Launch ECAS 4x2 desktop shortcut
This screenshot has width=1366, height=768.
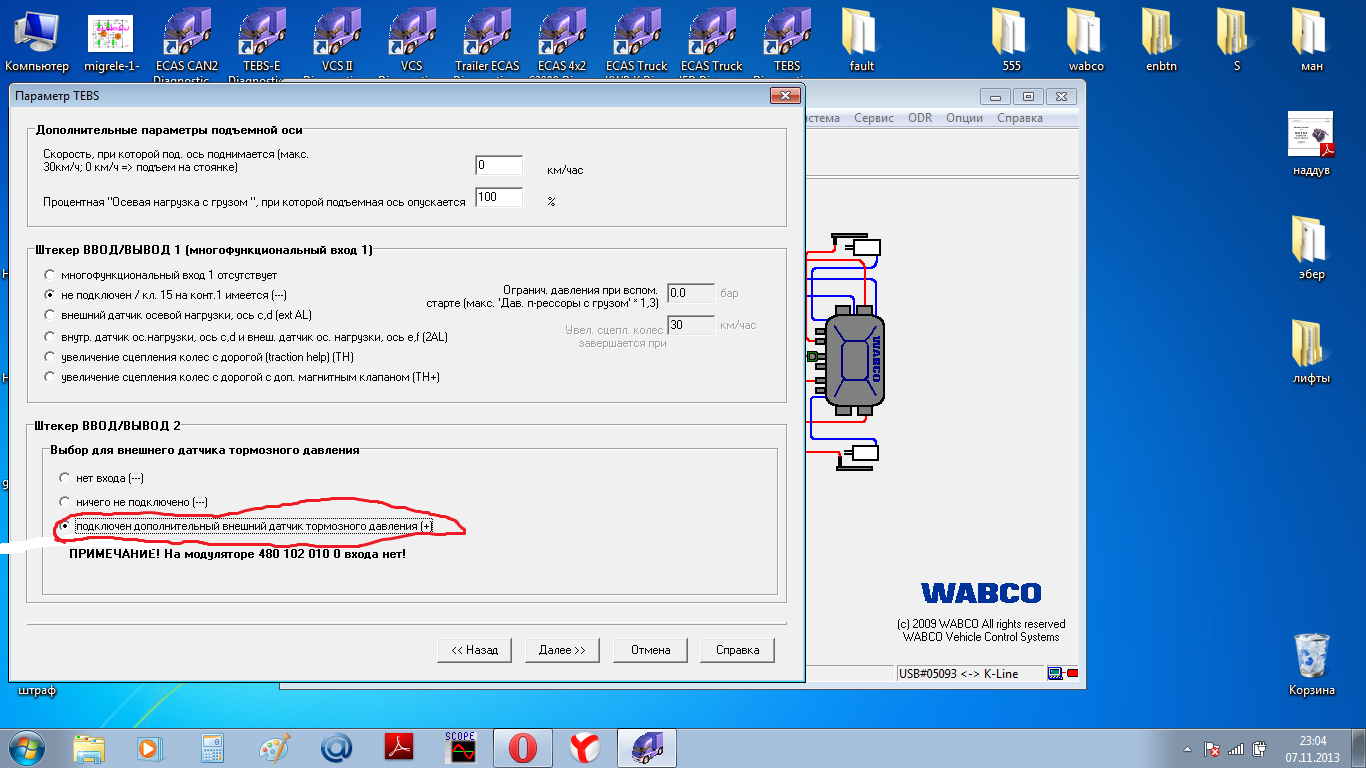point(562,42)
